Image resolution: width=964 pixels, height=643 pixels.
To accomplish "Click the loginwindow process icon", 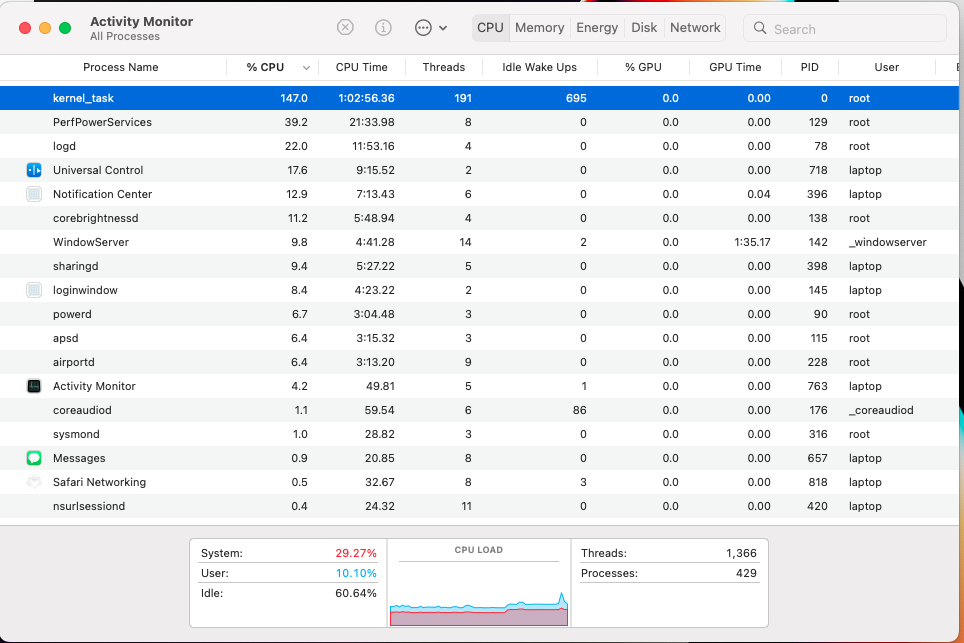I will 34,290.
